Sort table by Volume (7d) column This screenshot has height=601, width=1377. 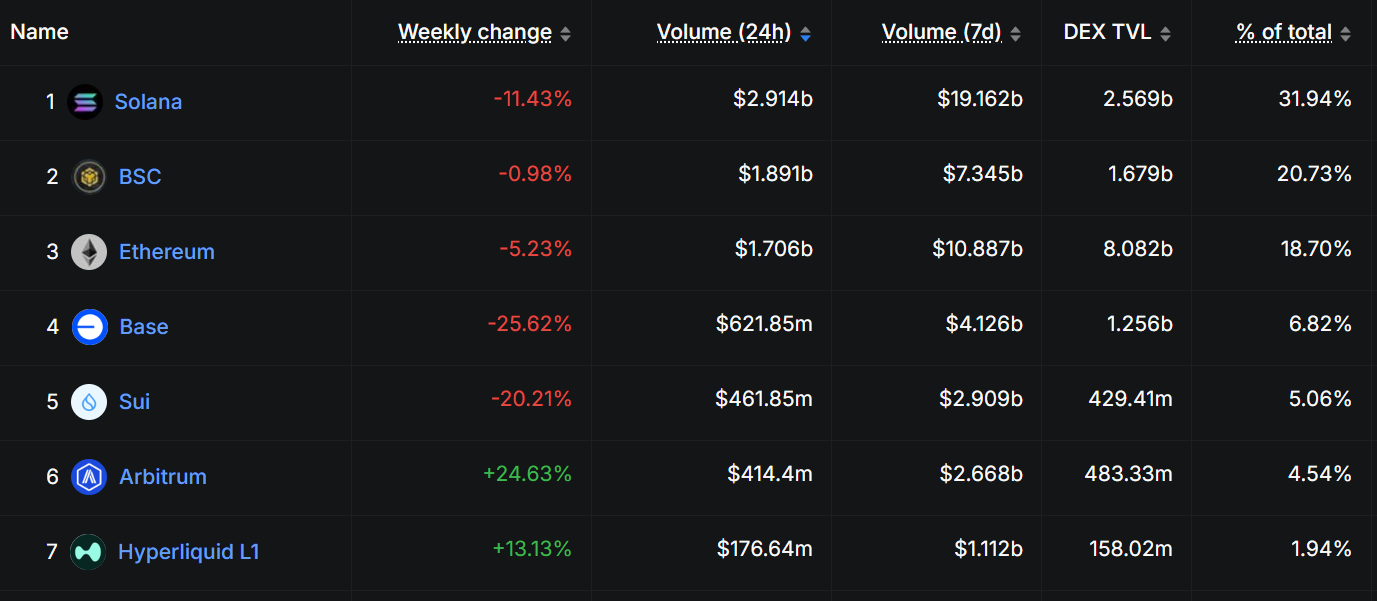[941, 32]
